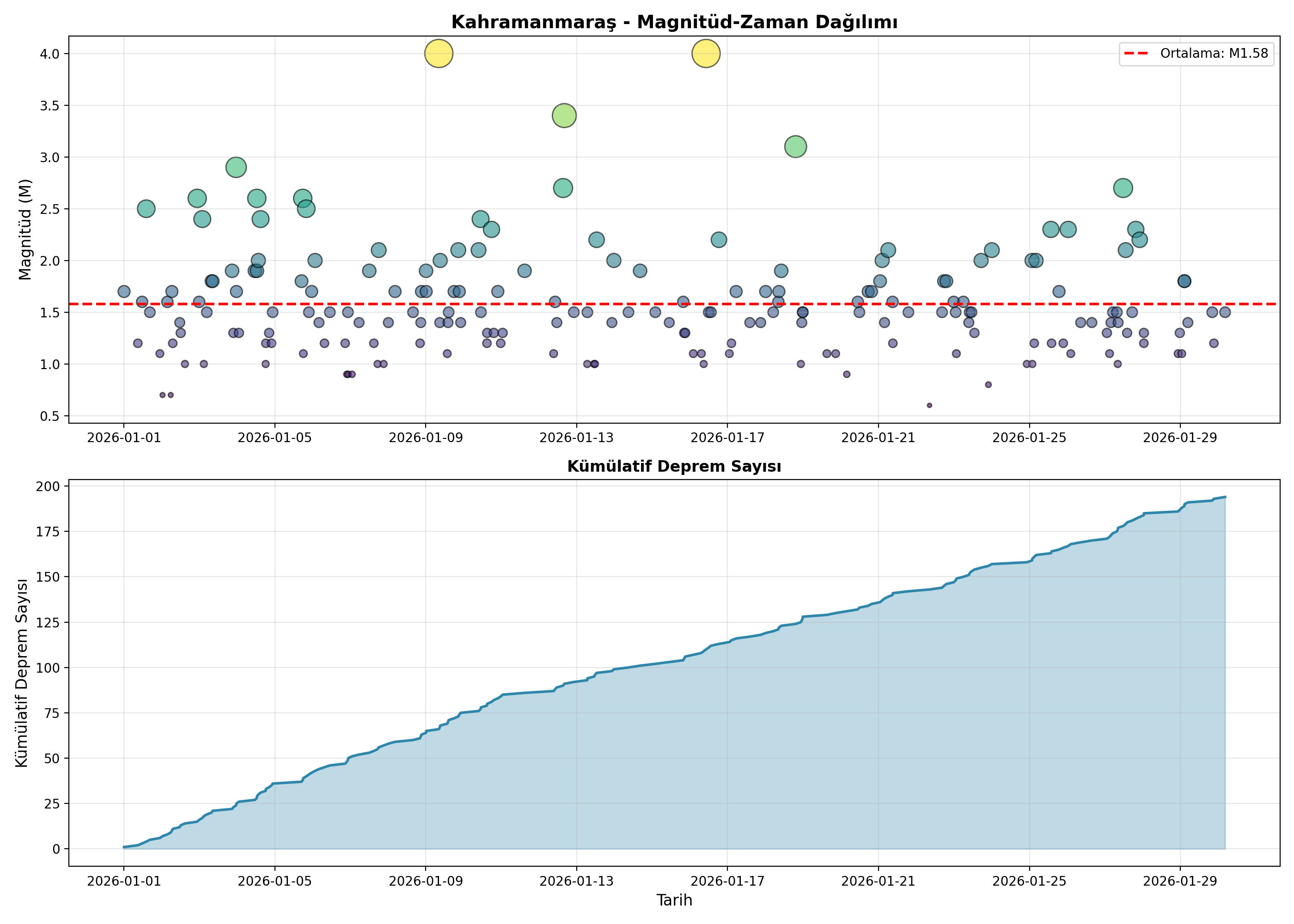1294x924 pixels.
Task: Click '2026-01-25' under the magnitude scatter chart
Action: tap(1029, 438)
